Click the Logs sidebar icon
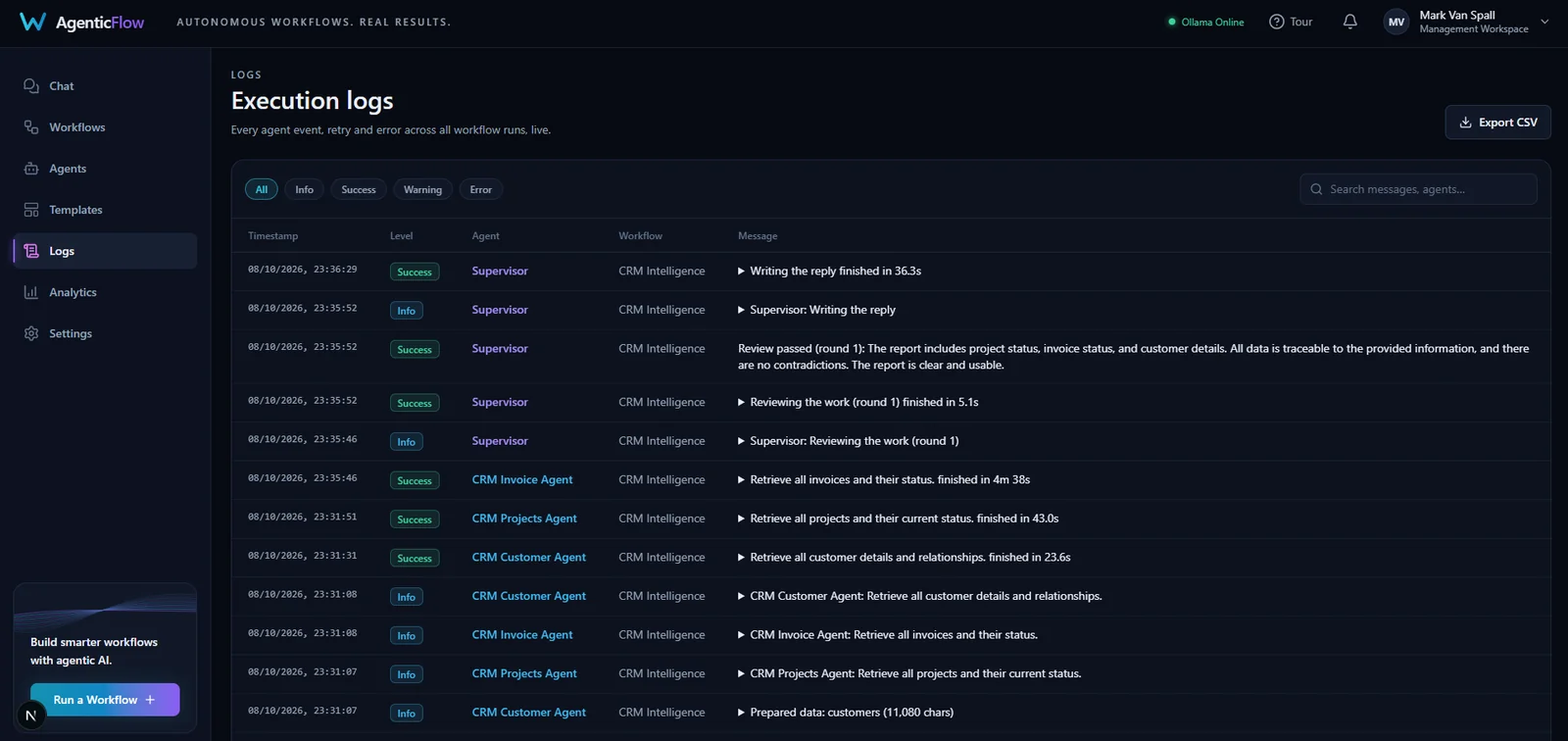 tap(31, 251)
